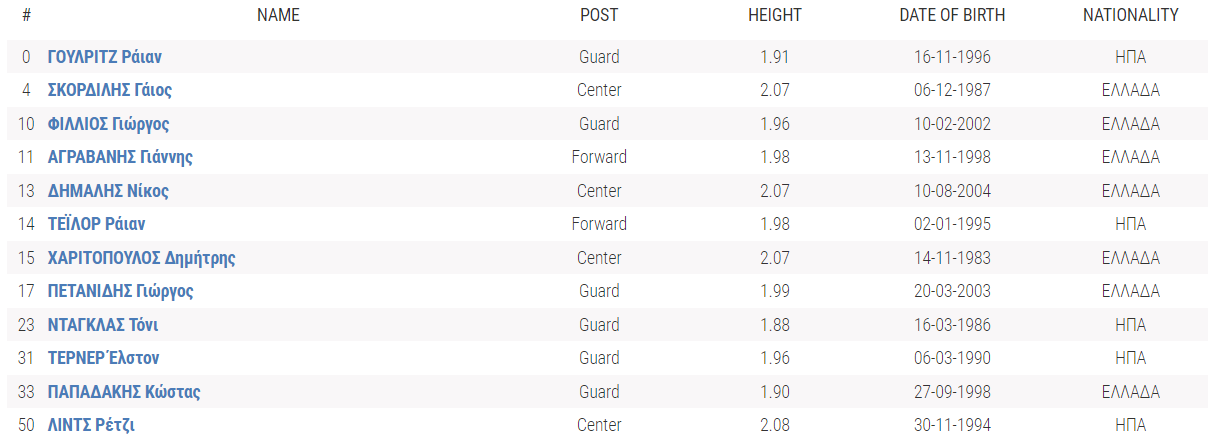Click the DATE OF BIRTH column header

(952, 15)
